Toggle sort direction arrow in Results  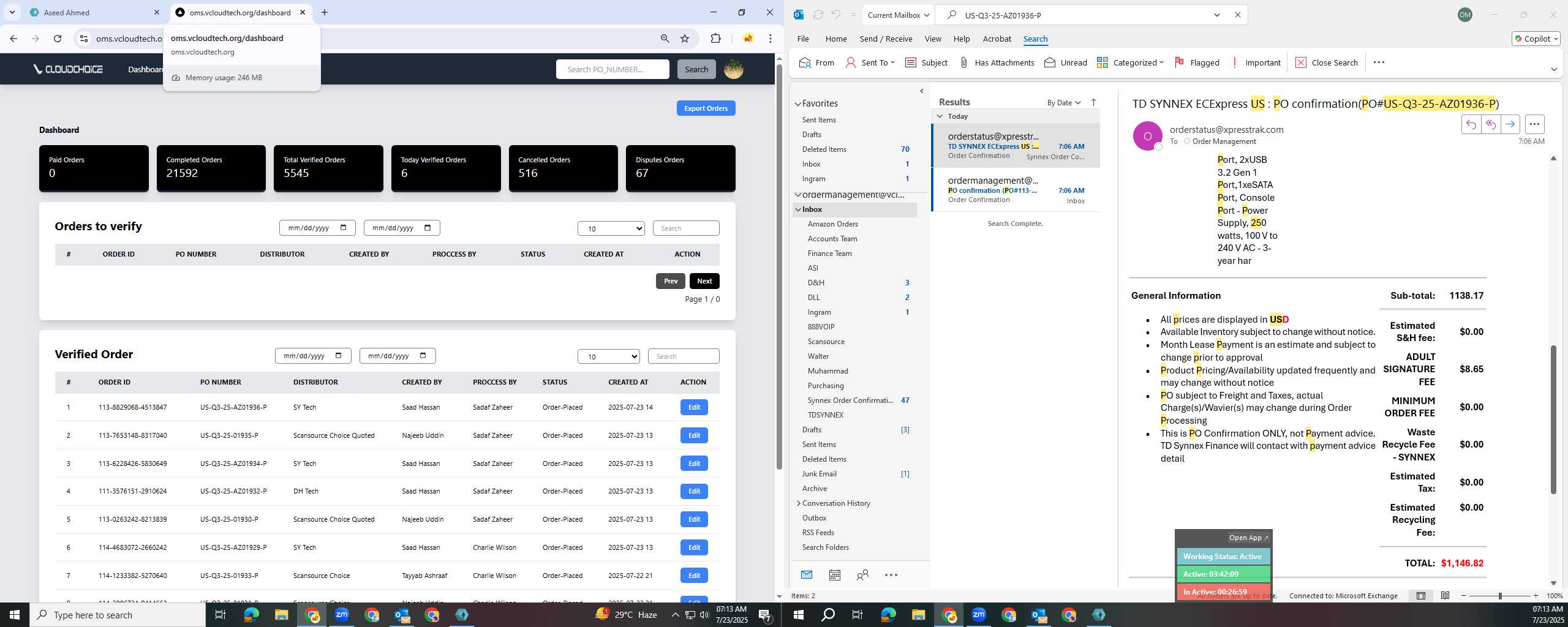click(x=1093, y=102)
